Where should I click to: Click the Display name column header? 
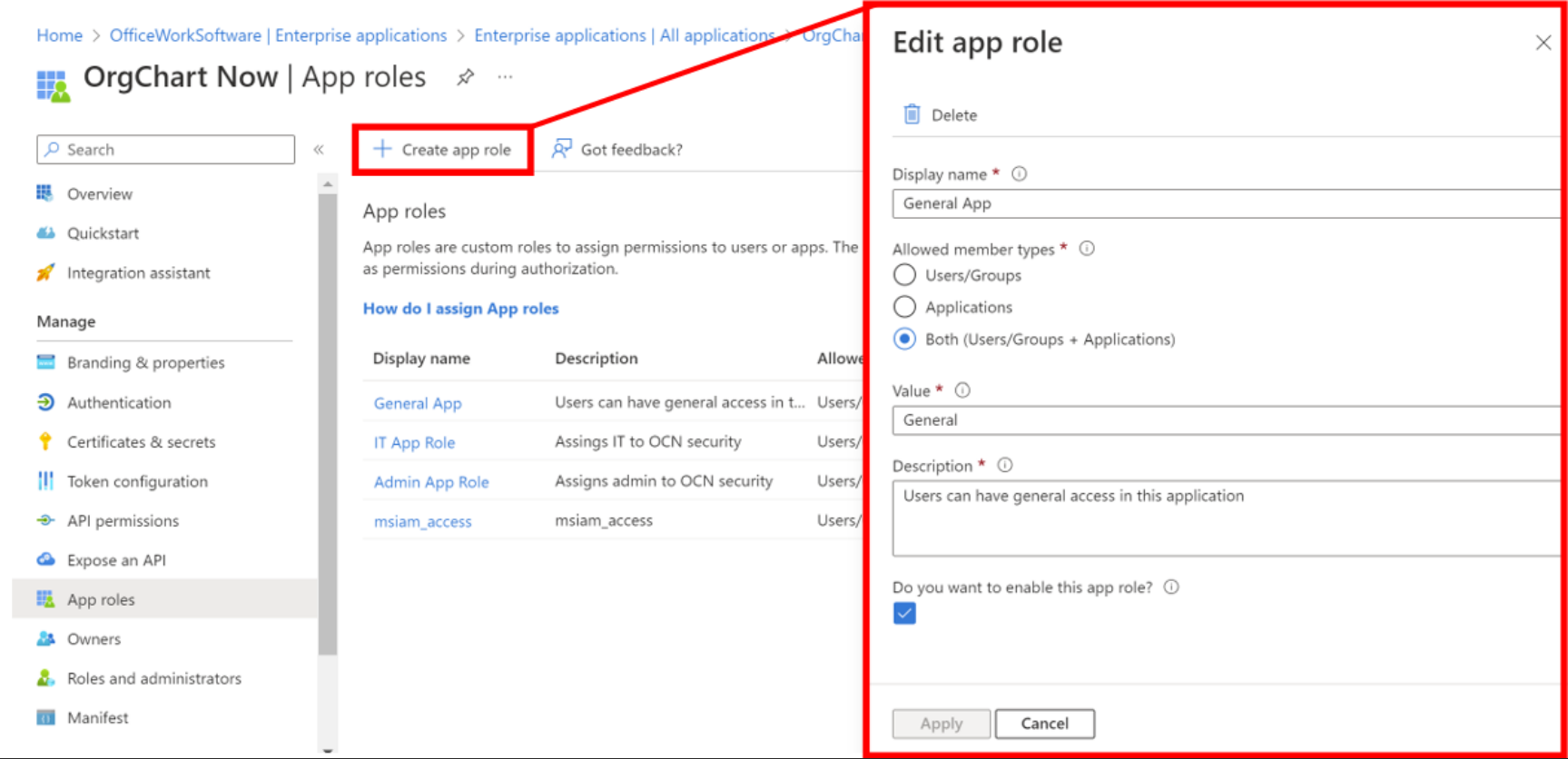click(x=421, y=359)
